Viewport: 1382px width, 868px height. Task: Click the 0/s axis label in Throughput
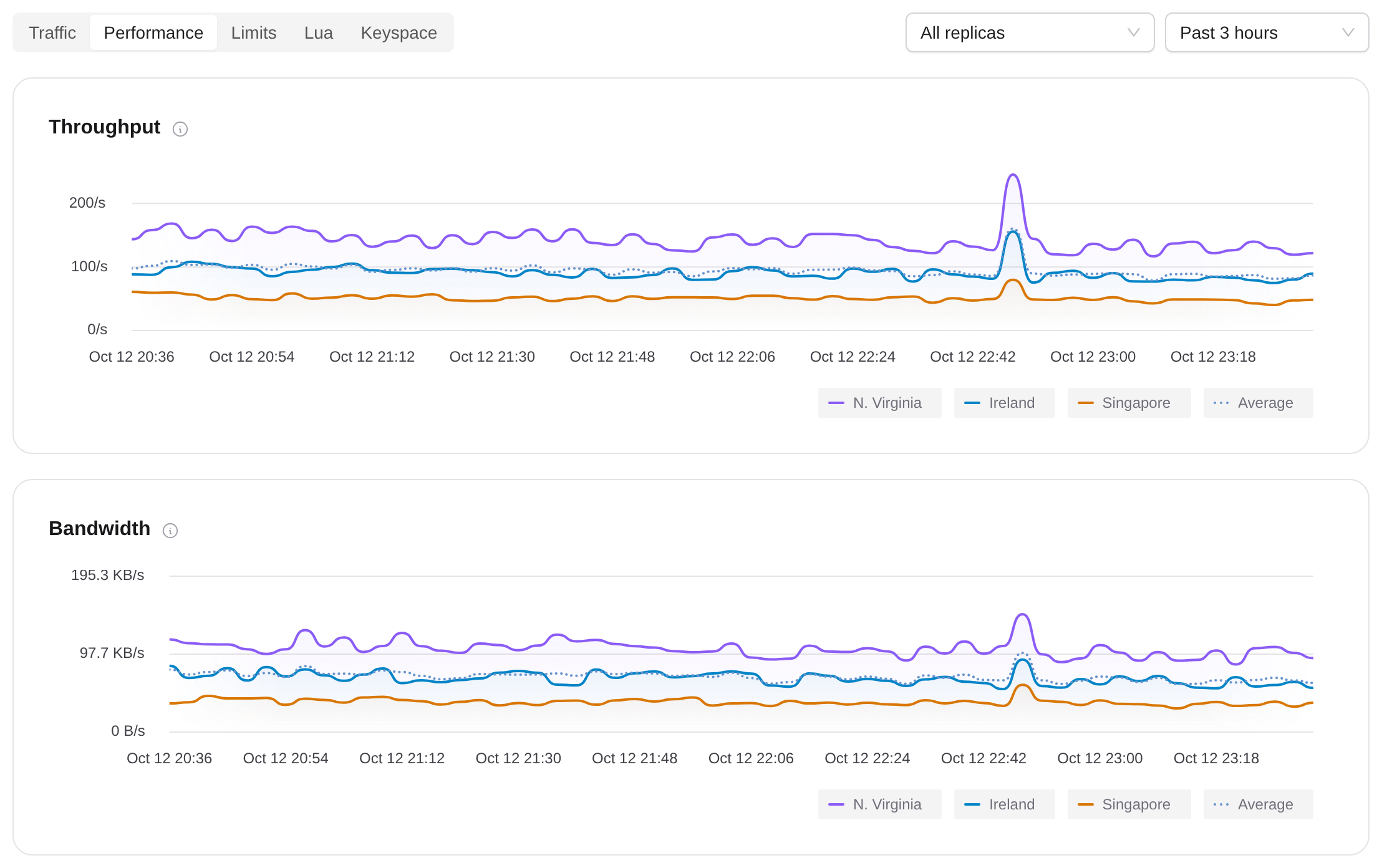[x=97, y=329]
